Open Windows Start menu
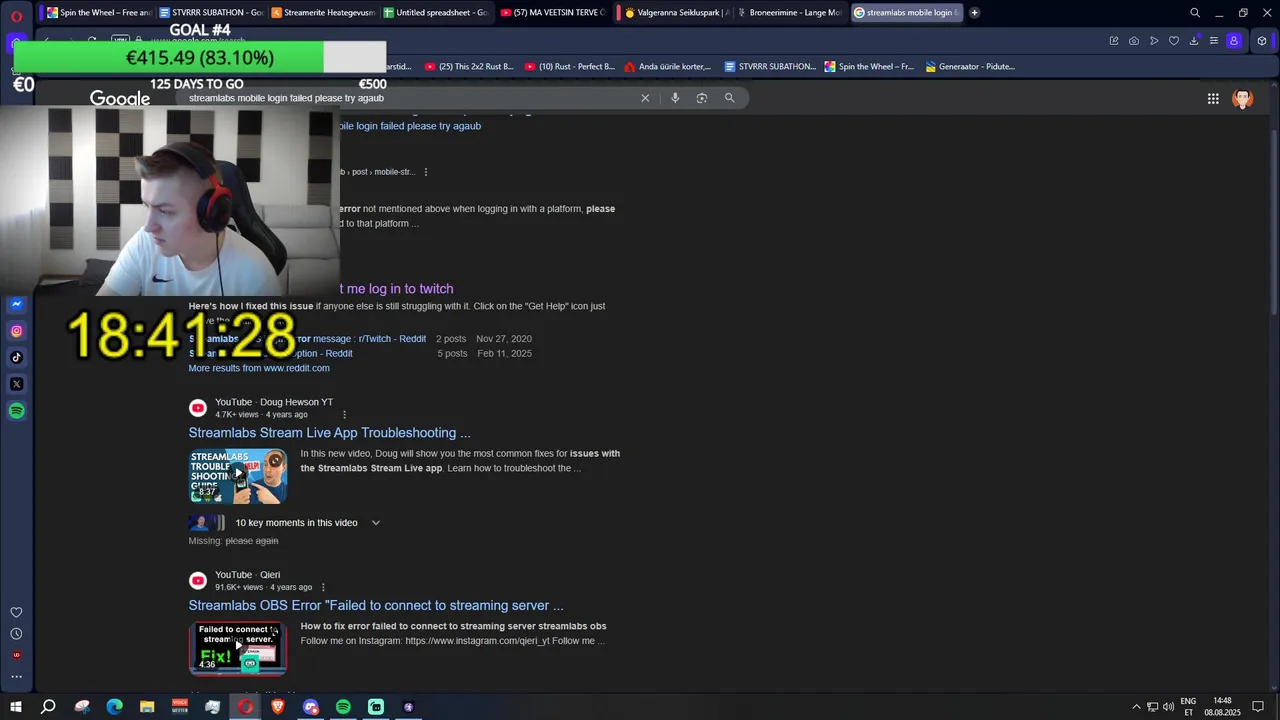 tap(16, 707)
